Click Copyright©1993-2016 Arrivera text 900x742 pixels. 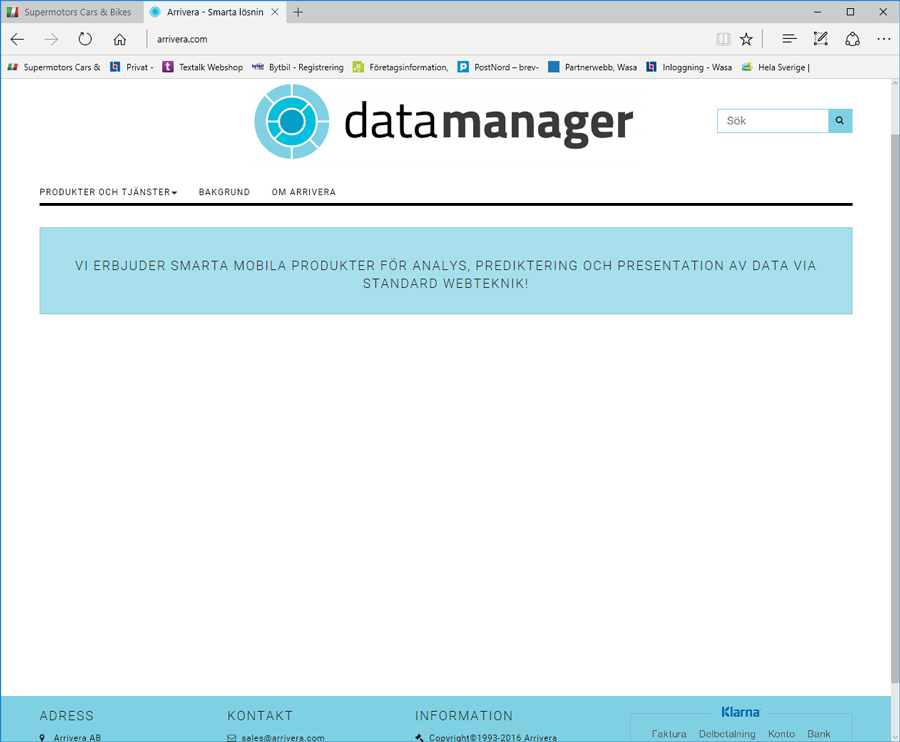(x=492, y=737)
